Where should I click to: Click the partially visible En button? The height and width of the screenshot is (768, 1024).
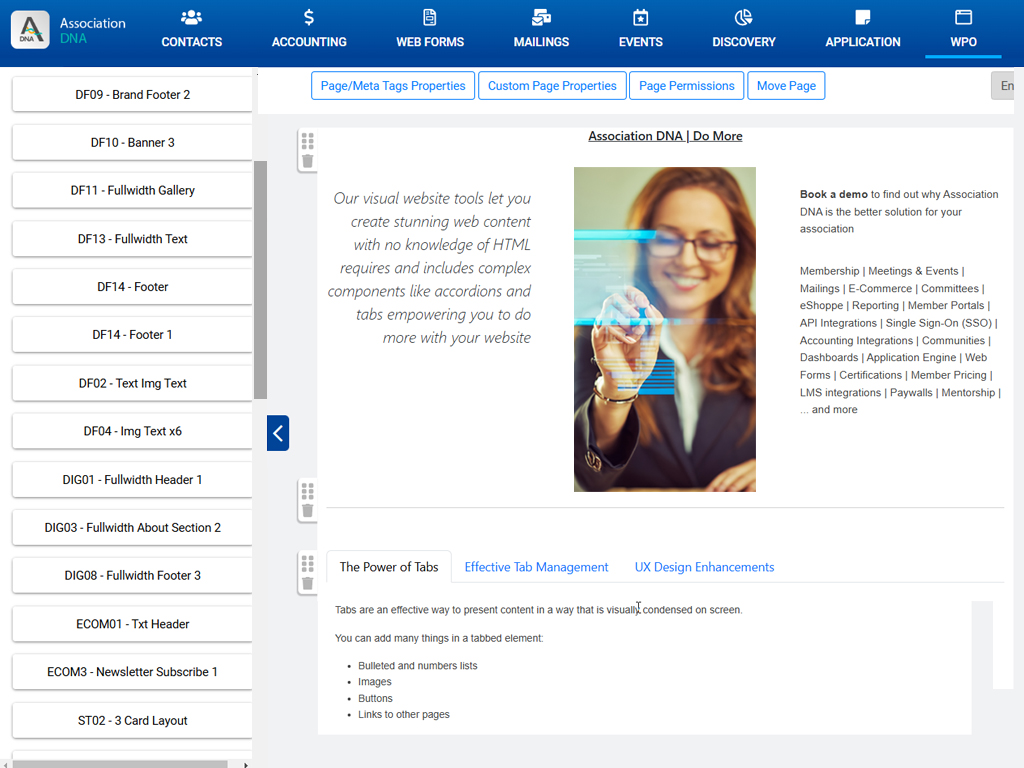click(1004, 86)
